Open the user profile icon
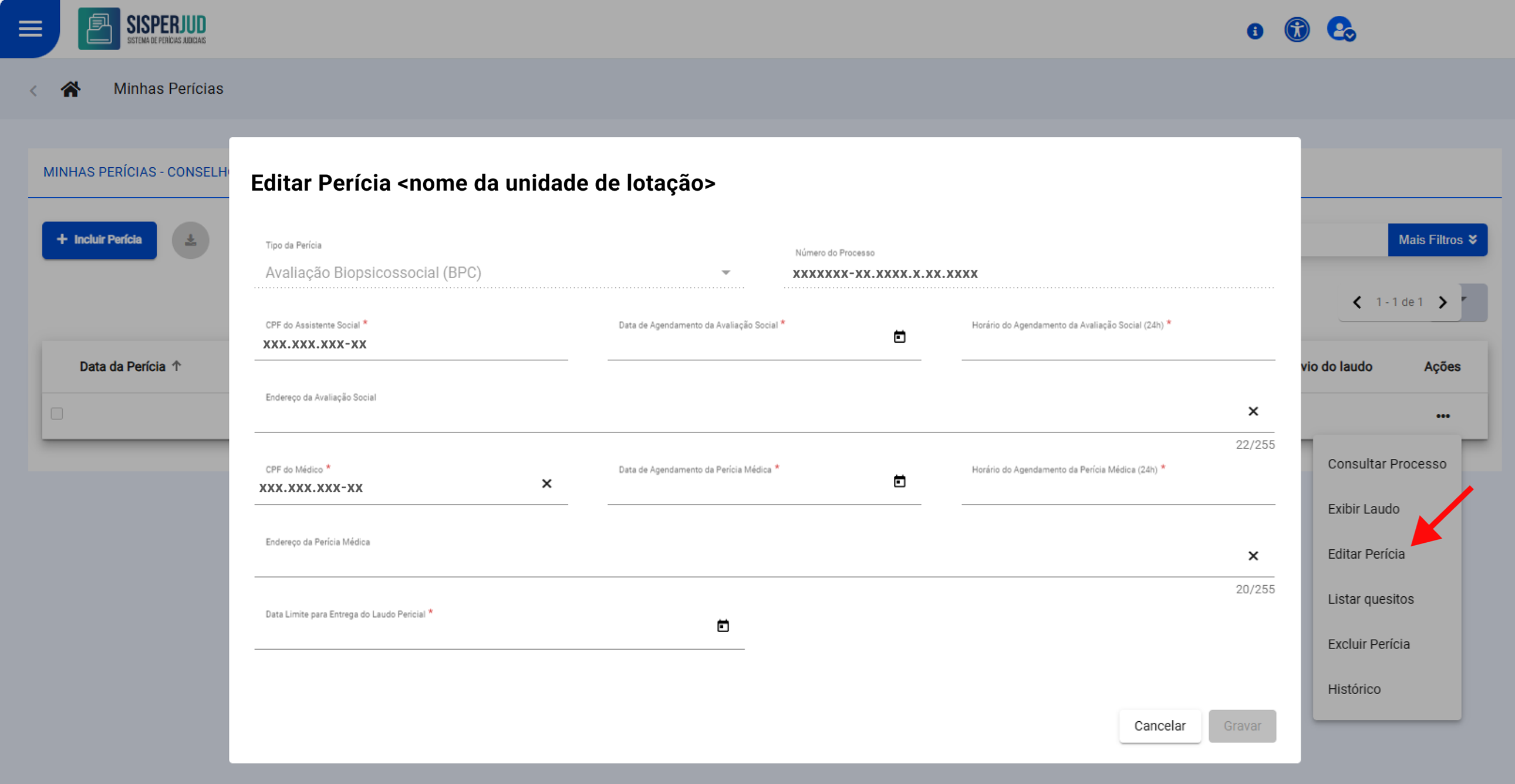 pos(1340,29)
